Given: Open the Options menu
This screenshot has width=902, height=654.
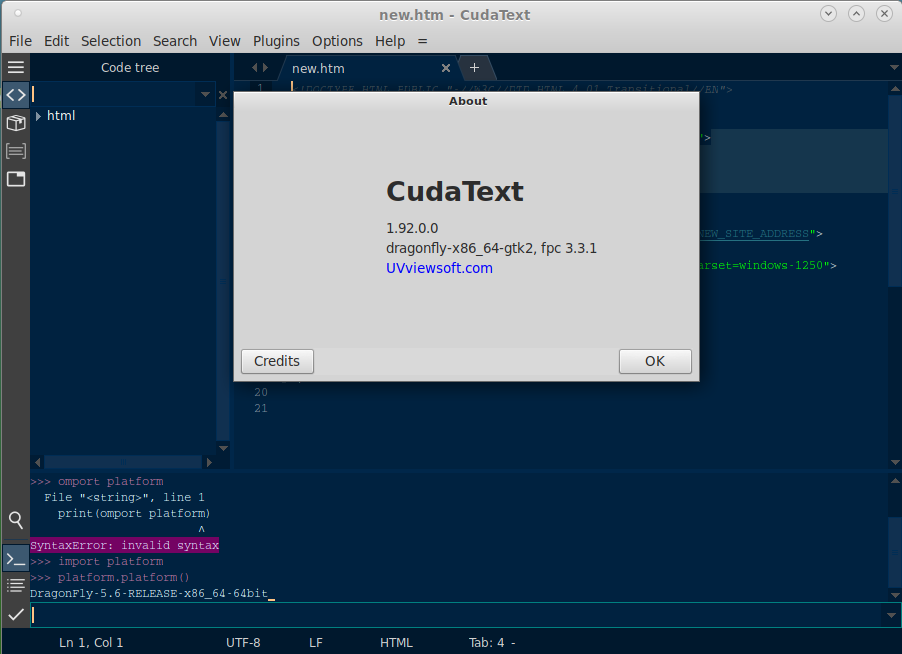Looking at the screenshot, I should pyautogui.click(x=337, y=41).
